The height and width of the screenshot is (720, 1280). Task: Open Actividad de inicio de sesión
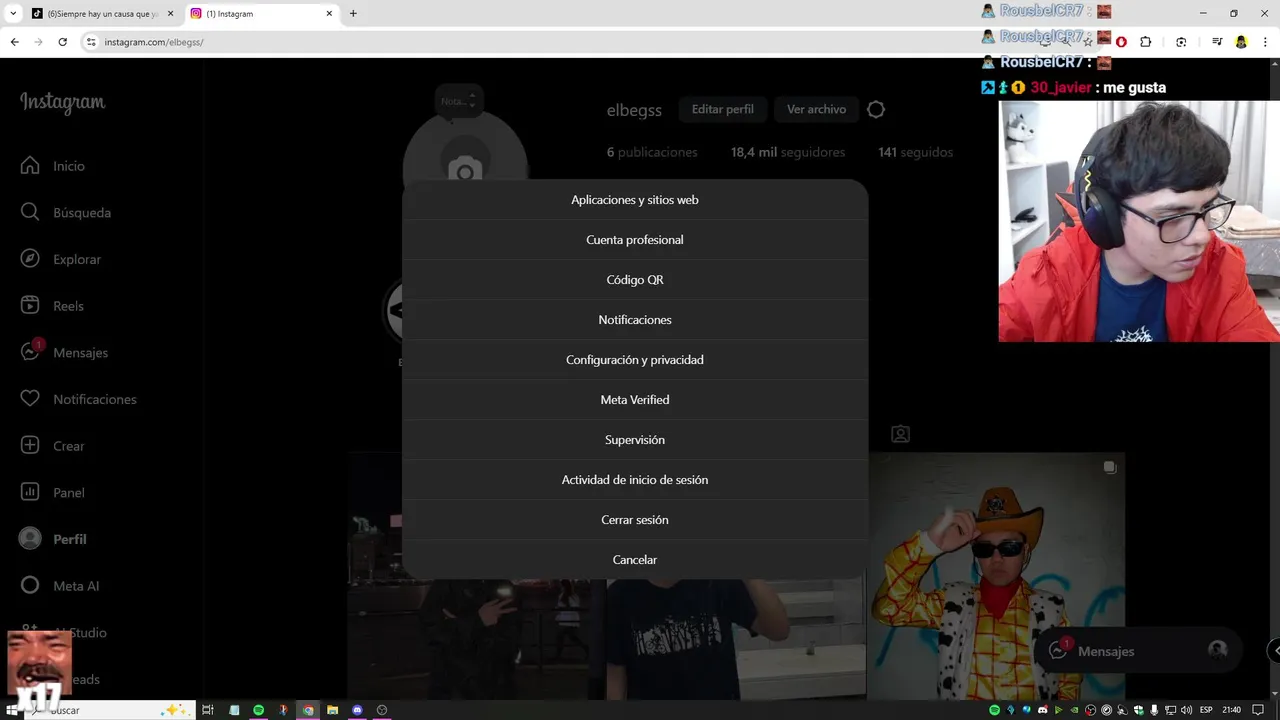pos(635,480)
